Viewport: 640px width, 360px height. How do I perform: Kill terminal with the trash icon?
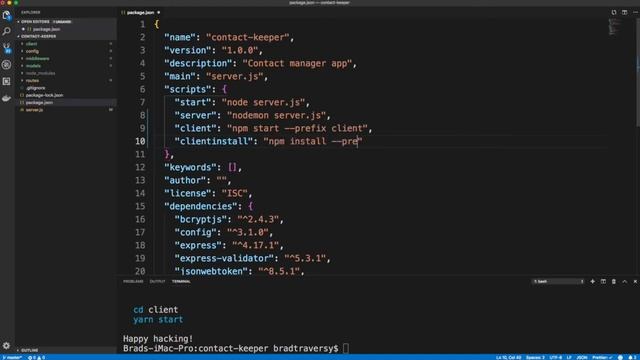[x=614, y=281]
